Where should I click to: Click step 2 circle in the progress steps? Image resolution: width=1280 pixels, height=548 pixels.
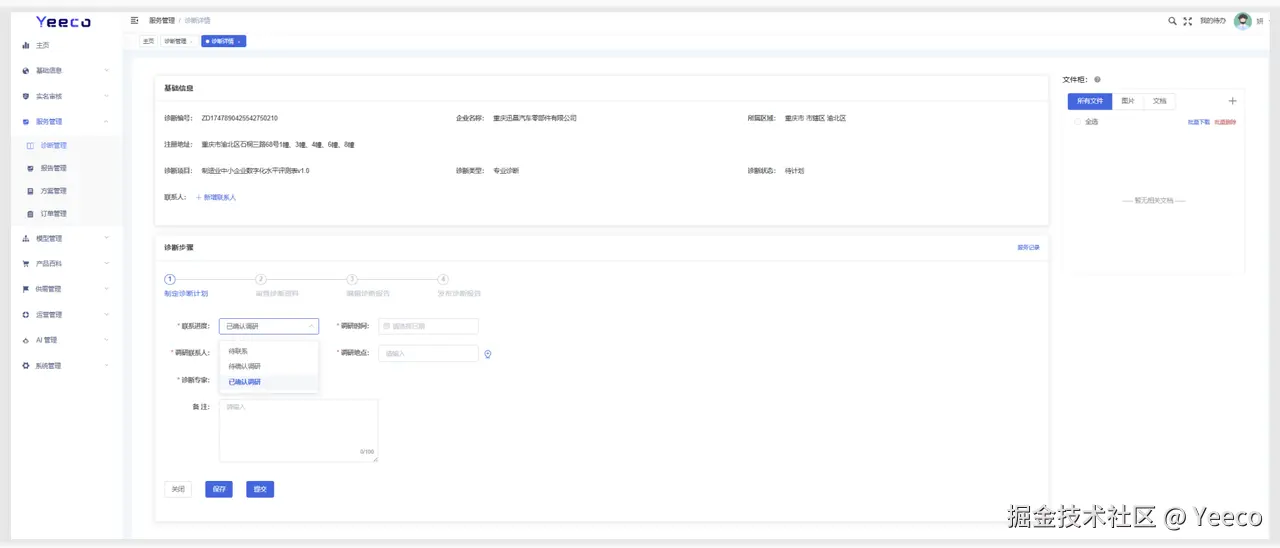pyautogui.click(x=260, y=280)
